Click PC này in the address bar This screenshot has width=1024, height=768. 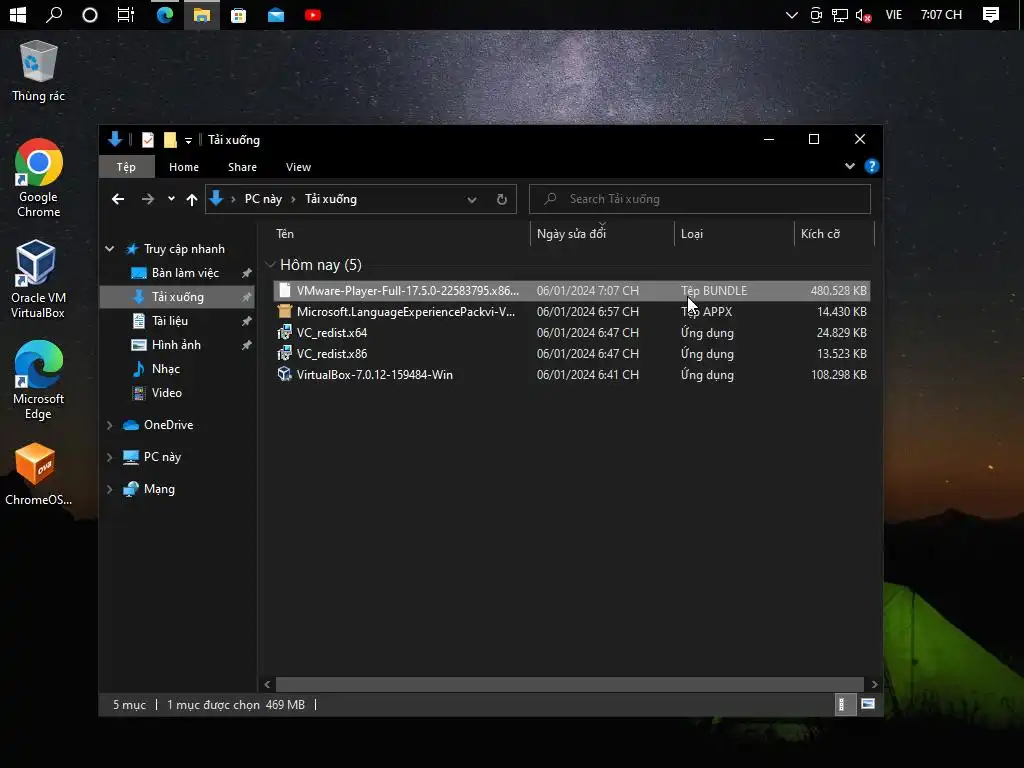[x=263, y=199]
